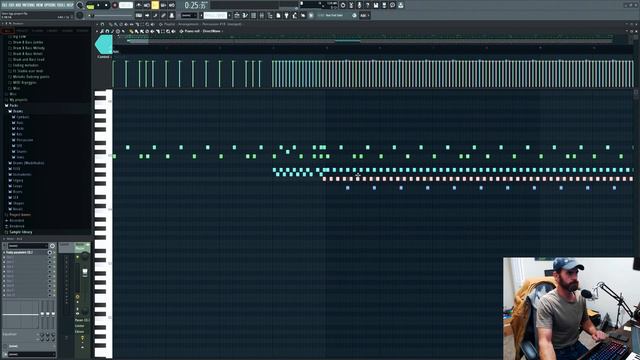
Task: Click the undo history icon in top toolbar
Action: click(343, 5)
